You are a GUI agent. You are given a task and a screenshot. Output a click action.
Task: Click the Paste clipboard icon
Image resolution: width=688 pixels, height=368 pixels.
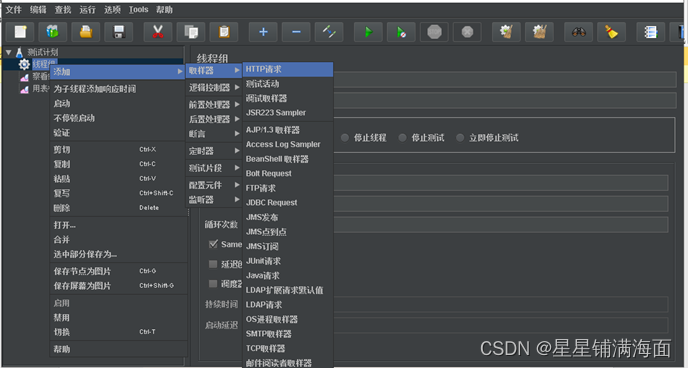pos(224,32)
